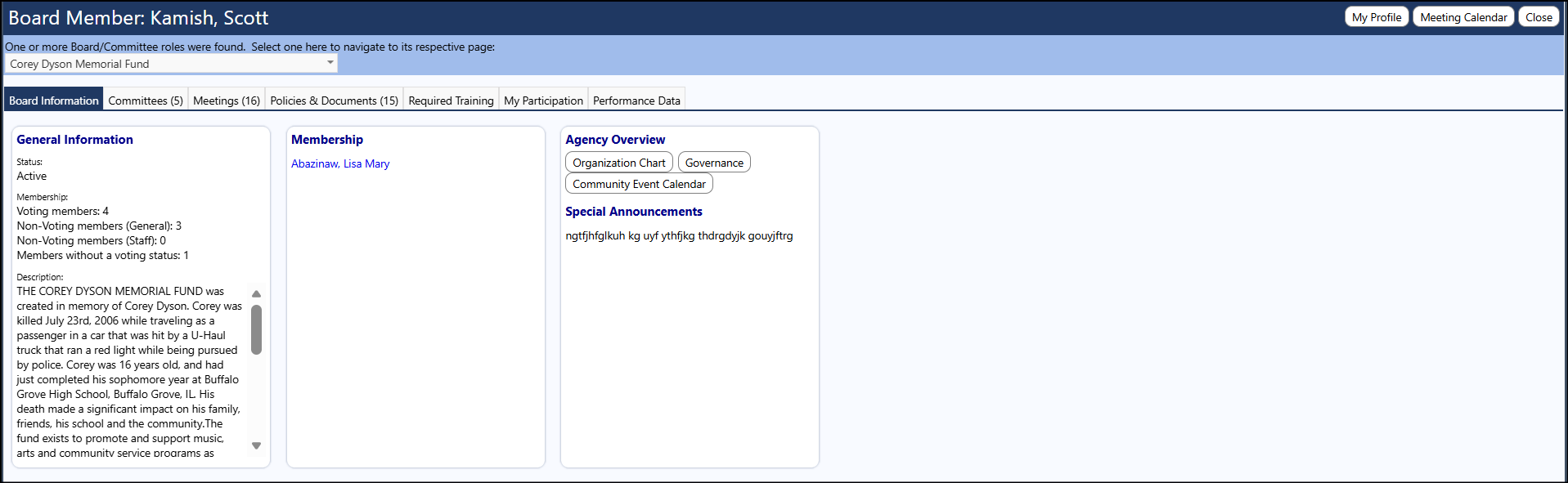
Task: Click the description scroll down arrow
Action: [x=256, y=445]
